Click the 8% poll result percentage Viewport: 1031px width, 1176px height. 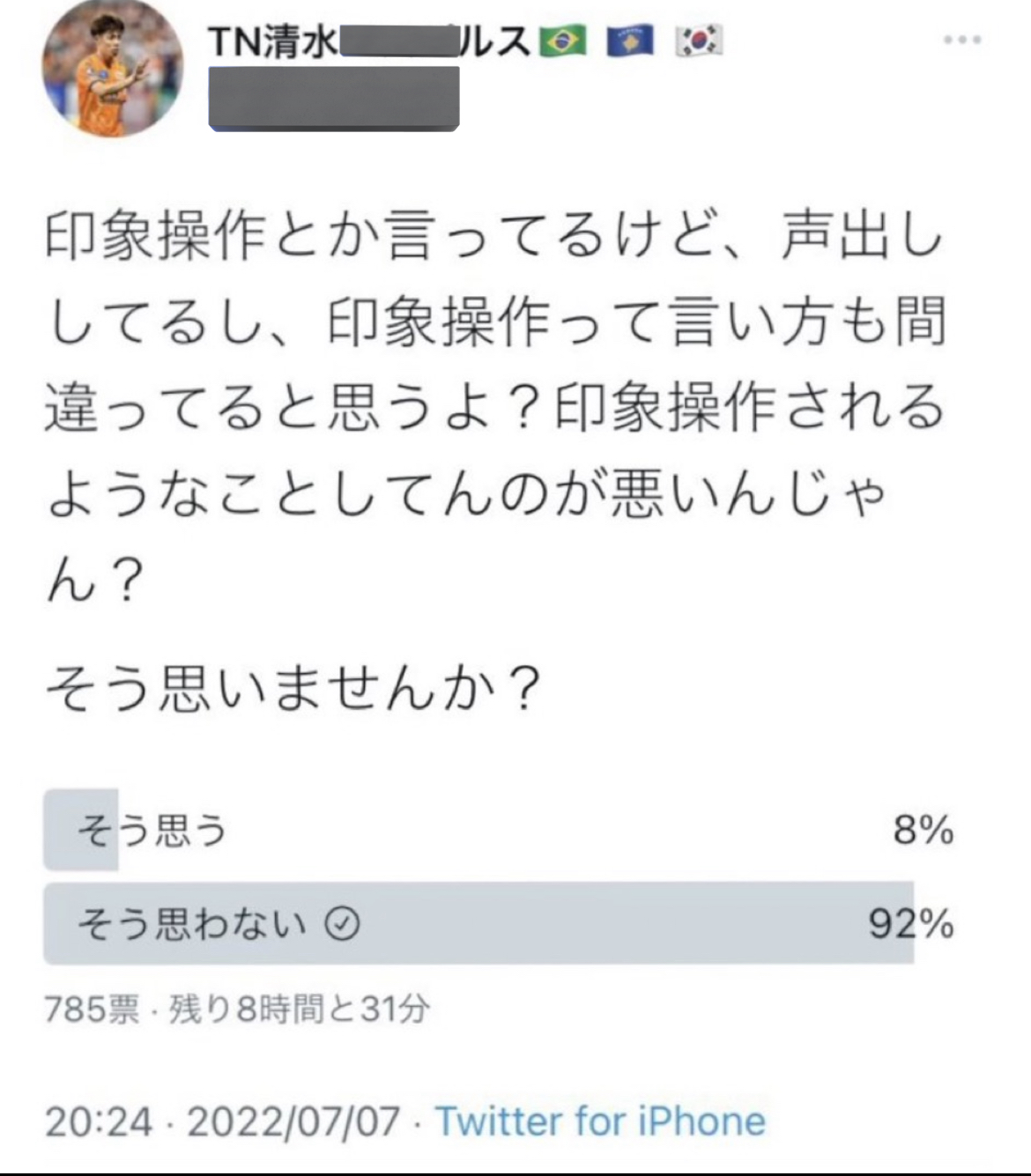tap(923, 830)
